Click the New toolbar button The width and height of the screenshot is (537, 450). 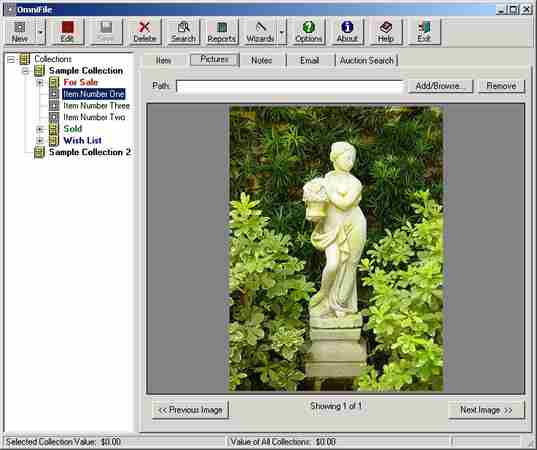tap(20, 32)
